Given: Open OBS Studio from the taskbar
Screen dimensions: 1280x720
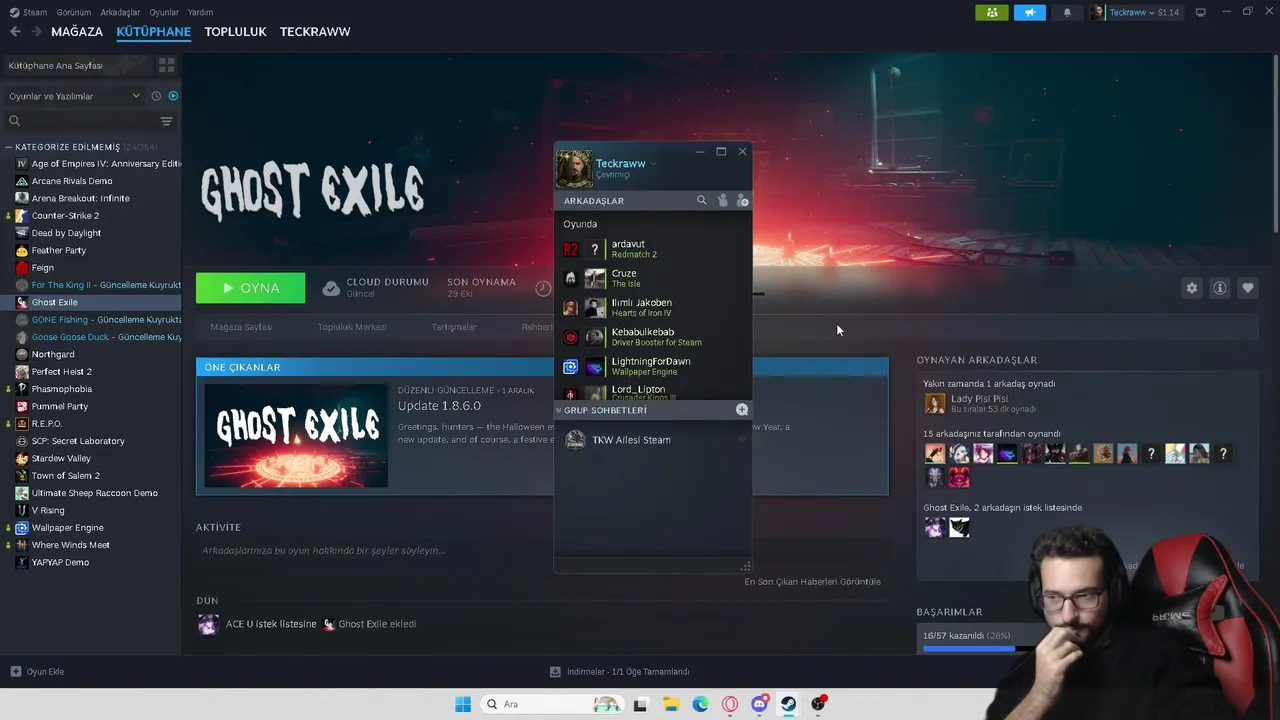Looking at the screenshot, I should [819, 704].
